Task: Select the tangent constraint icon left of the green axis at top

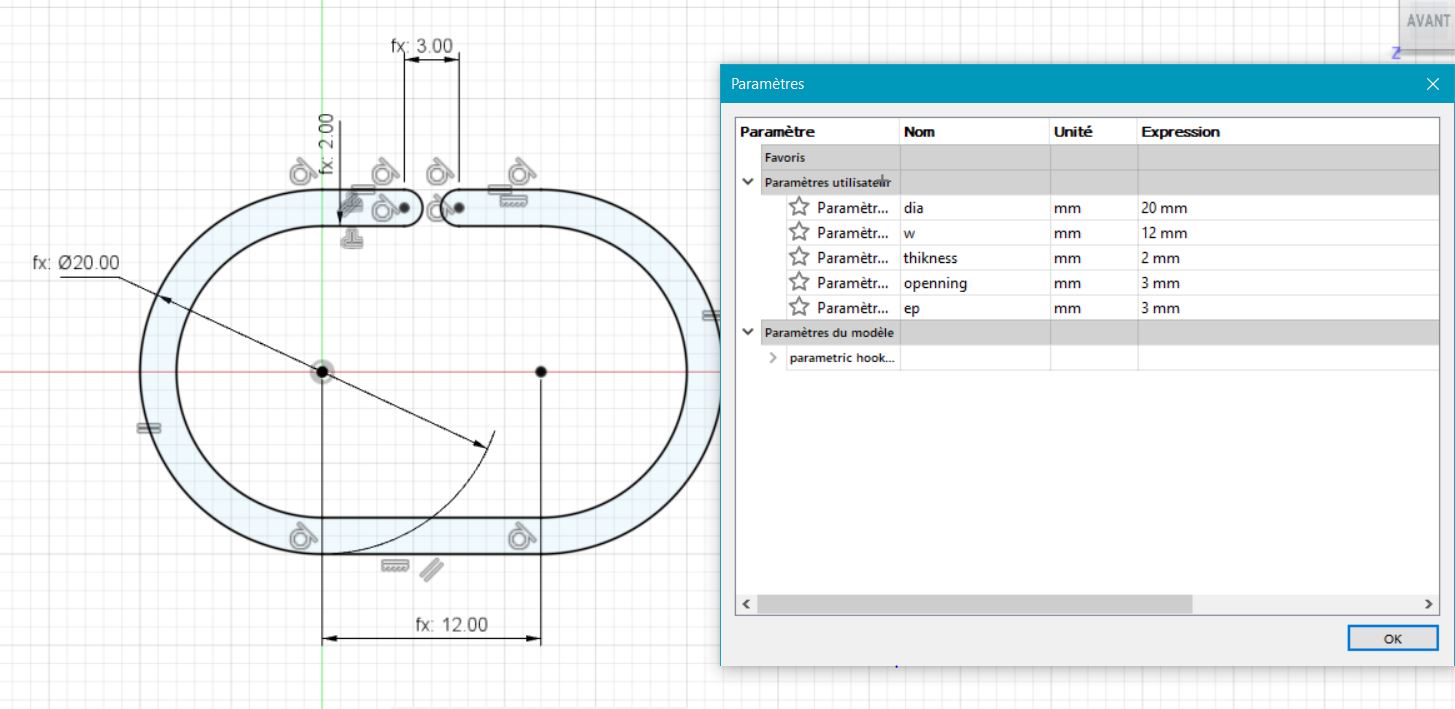Action: [301, 172]
